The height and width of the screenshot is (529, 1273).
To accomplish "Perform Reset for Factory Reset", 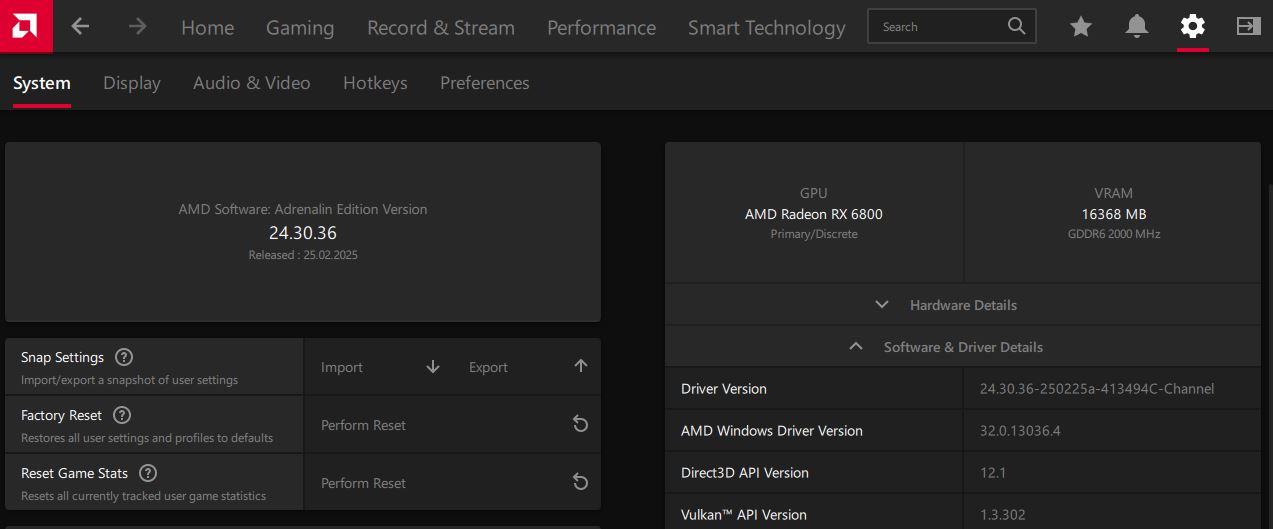I will (x=452, y=425).
